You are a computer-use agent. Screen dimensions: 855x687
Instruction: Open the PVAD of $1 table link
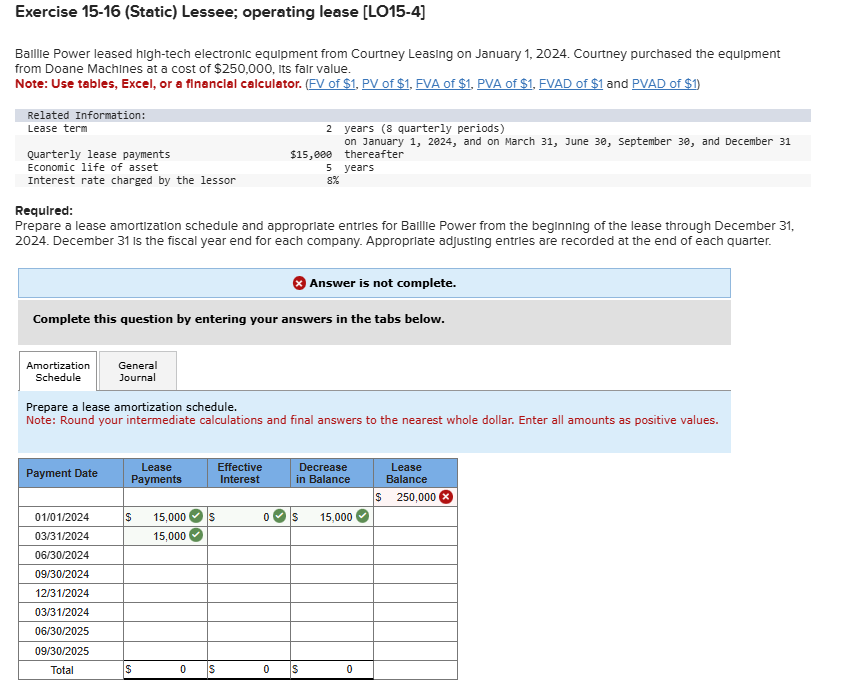tap(663, 83)
